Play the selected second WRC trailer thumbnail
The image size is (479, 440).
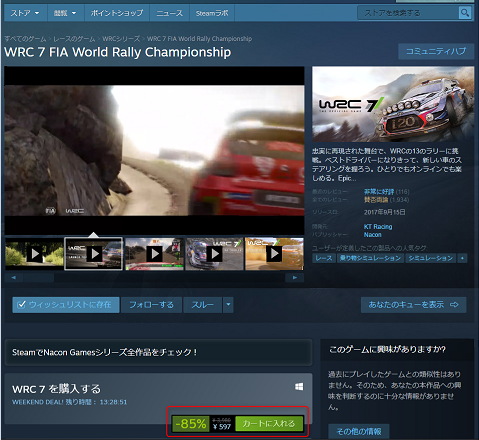pos(94,254)
